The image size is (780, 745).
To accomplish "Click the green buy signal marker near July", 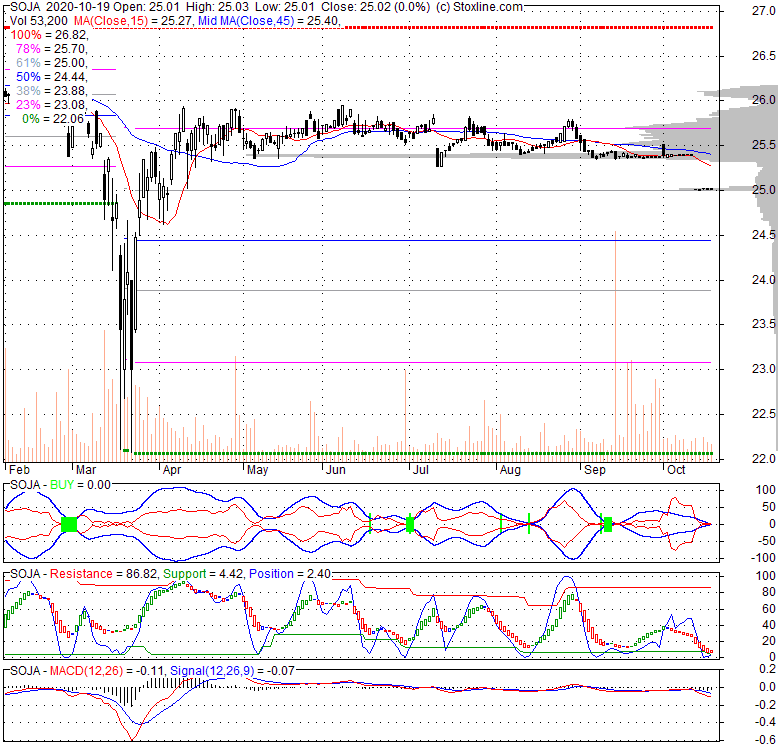I will tap(410, 524).
